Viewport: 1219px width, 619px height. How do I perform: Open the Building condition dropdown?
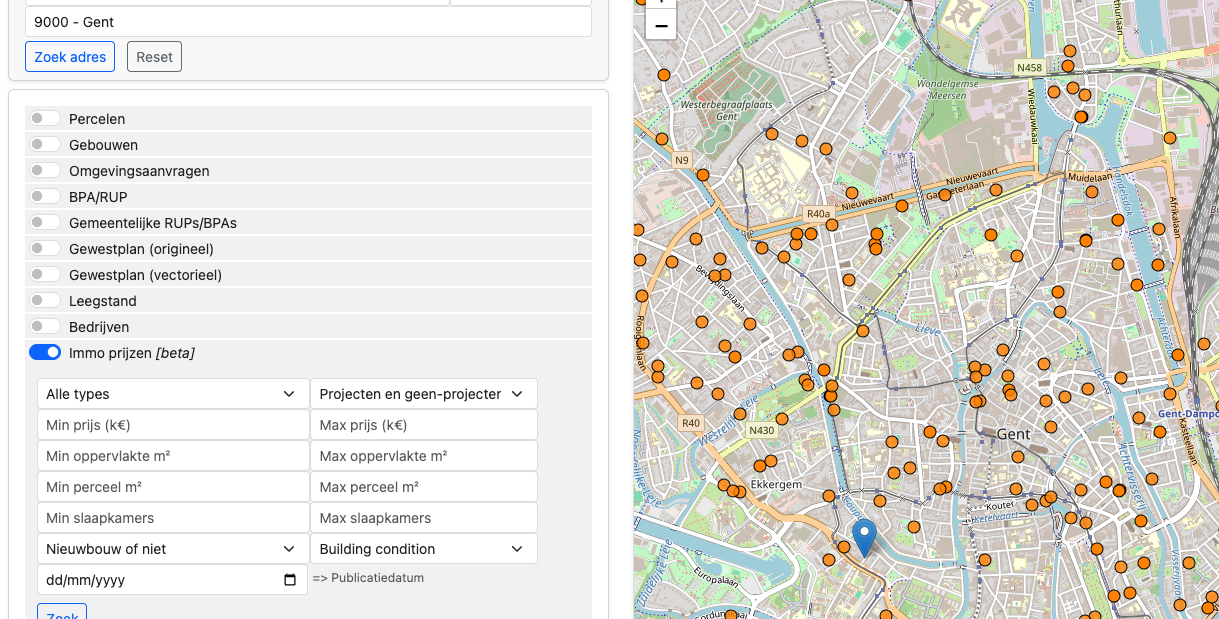click(424, 549)
